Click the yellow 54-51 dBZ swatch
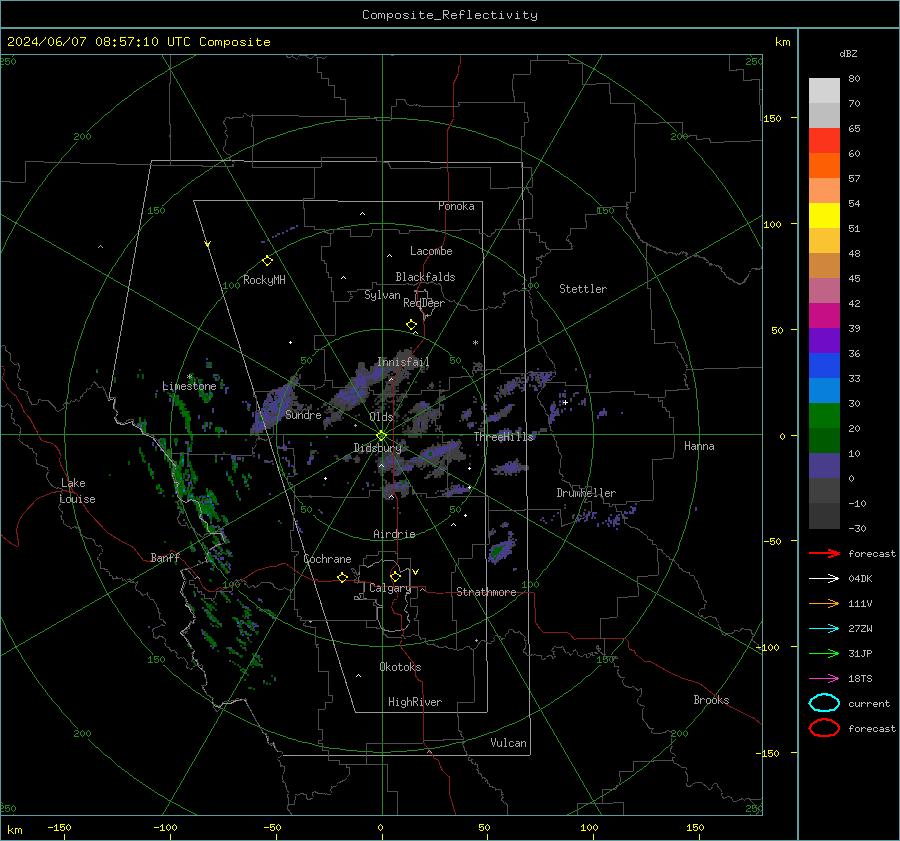Screen dimensions: 900x841 point(824,216)
